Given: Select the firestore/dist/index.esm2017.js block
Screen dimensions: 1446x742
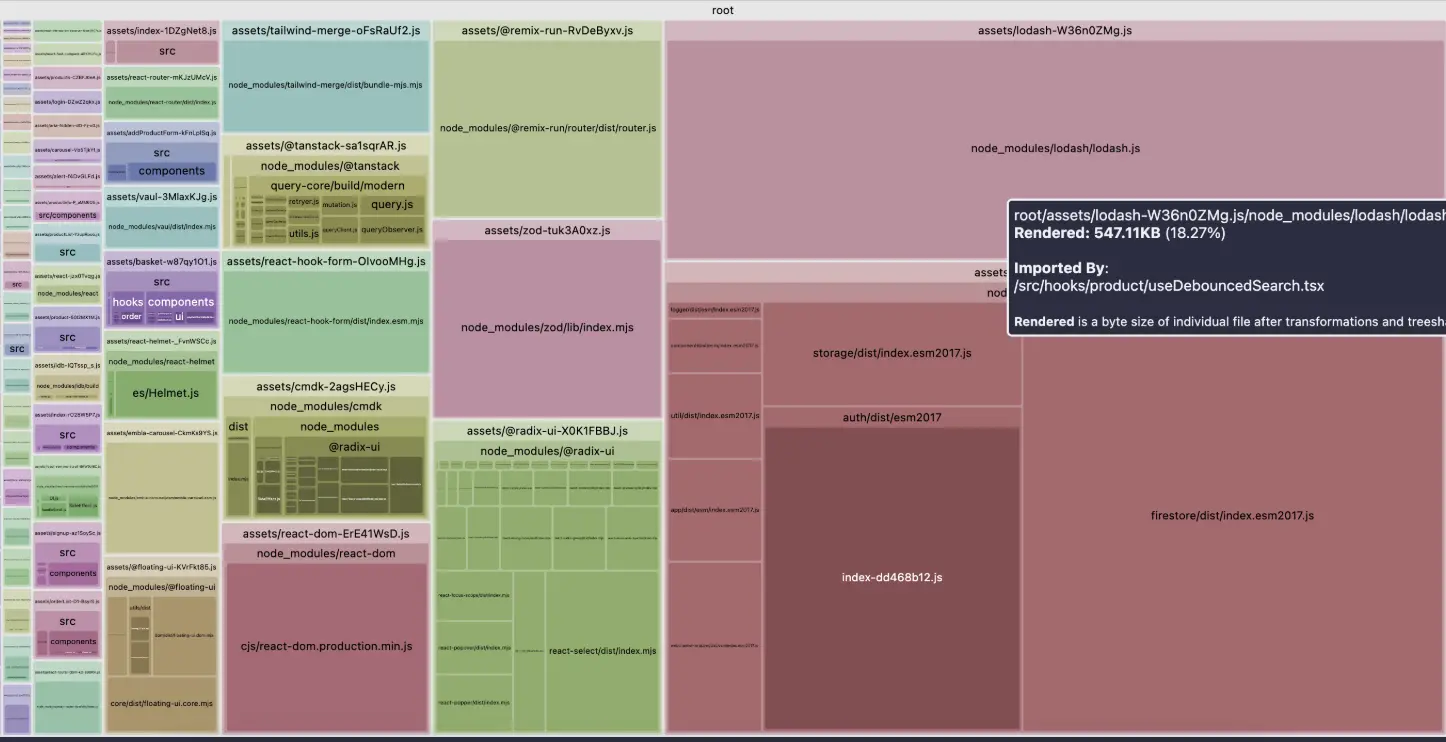Looking at the screenshot, I should pos(1232,516).
